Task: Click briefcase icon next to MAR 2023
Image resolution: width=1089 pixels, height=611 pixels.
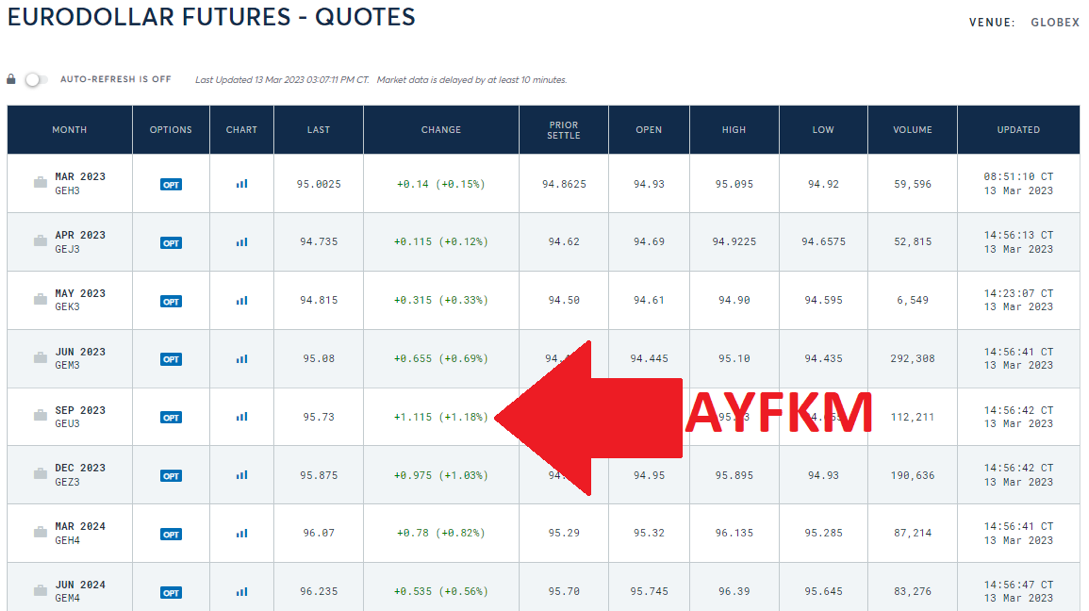Action: click(40, 182)
